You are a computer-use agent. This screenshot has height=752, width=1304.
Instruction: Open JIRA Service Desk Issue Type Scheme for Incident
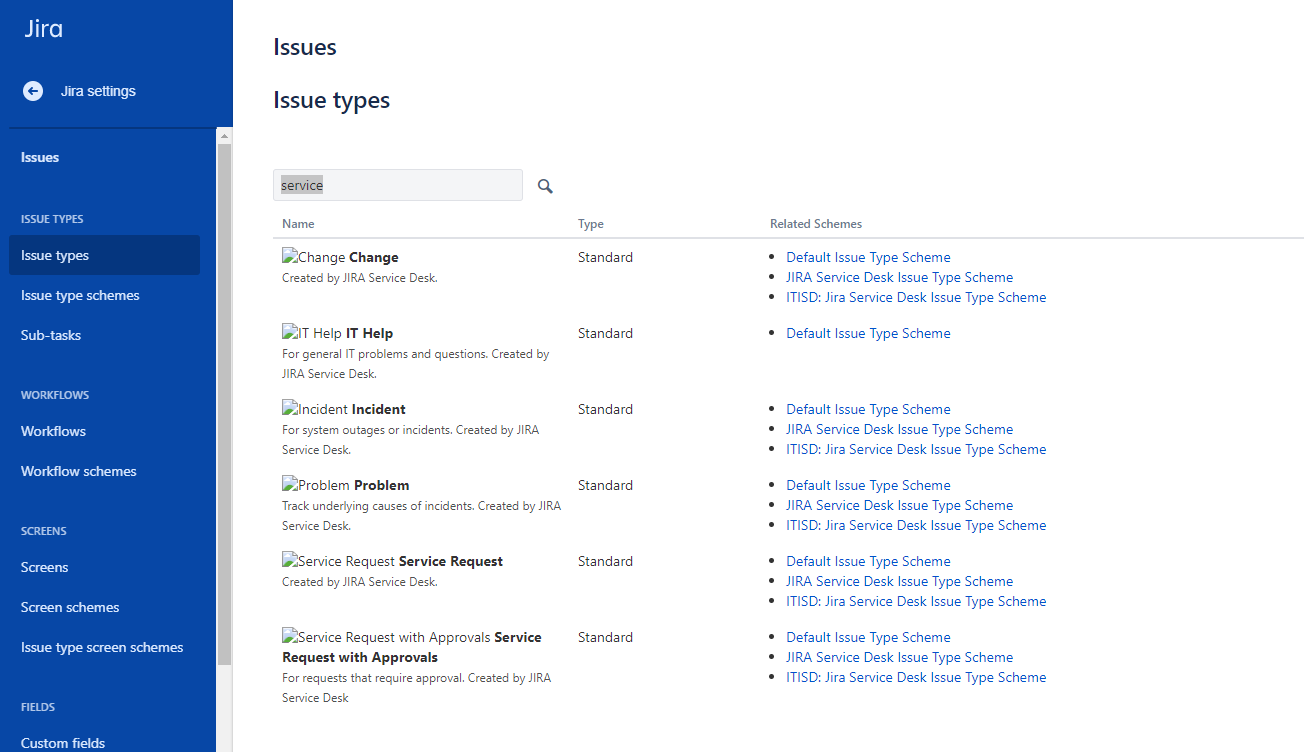899,429
